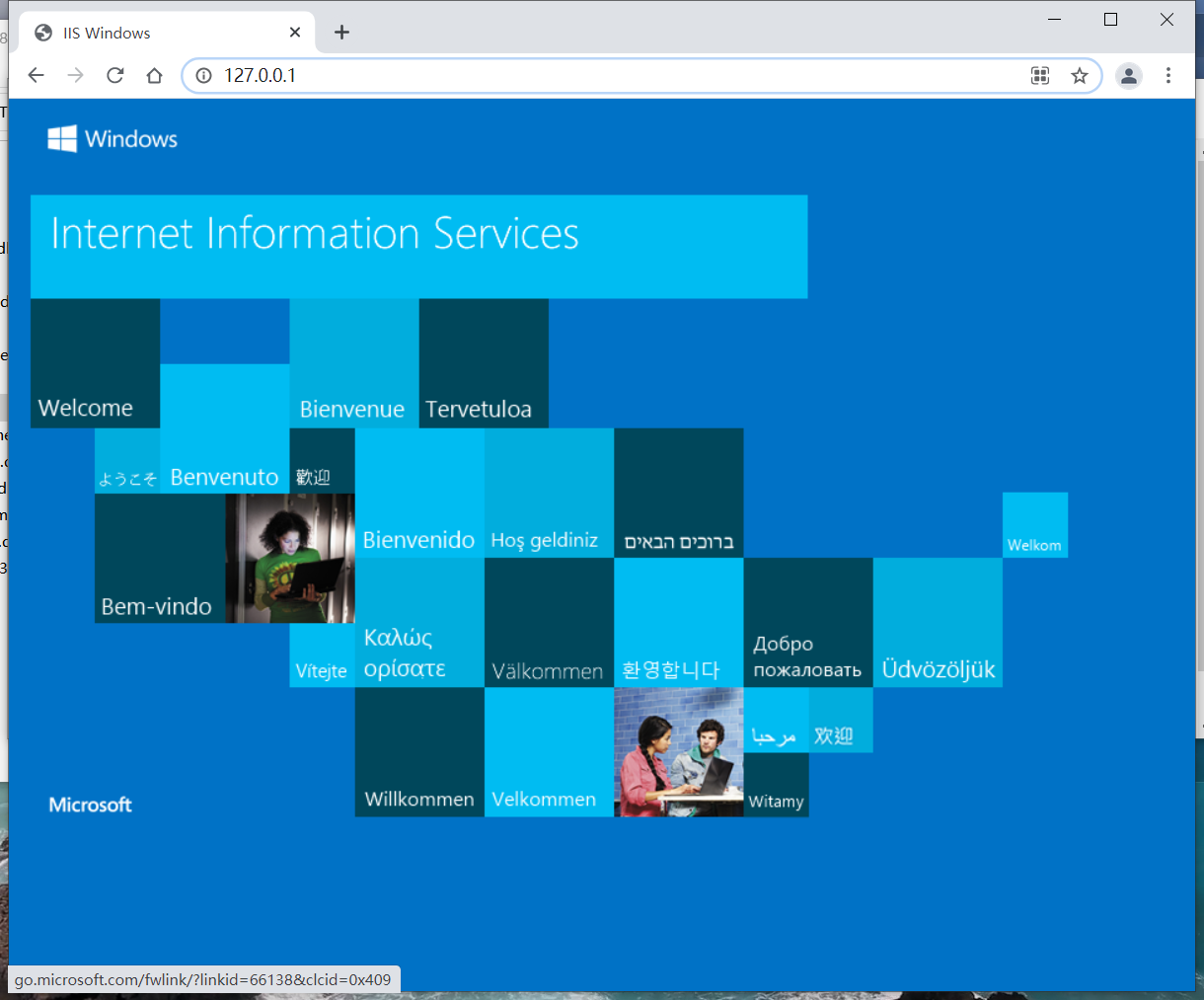This screenshot has width=1204, height=1000.
Task: Reload the page with the refresh icon
Action: tap(115, 75)
